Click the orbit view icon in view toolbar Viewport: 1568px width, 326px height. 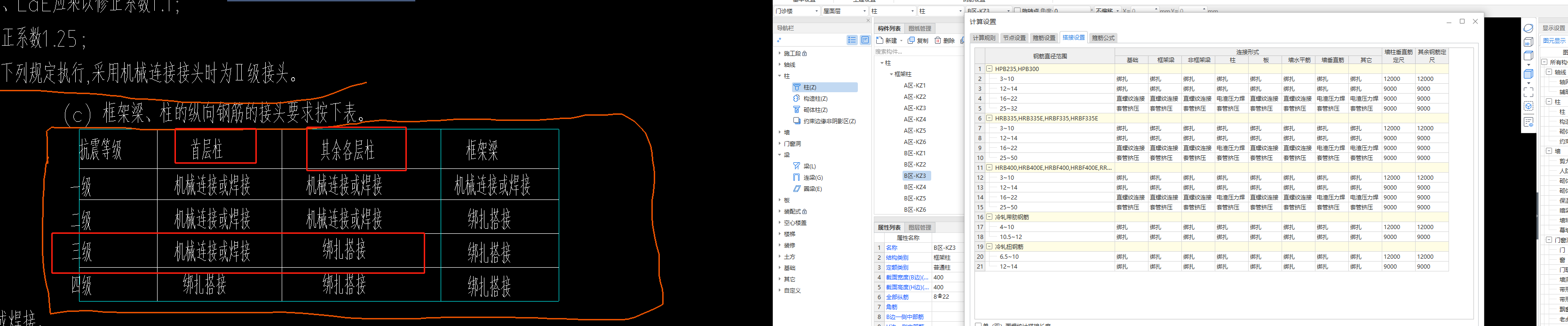[x=1528, y=28]
